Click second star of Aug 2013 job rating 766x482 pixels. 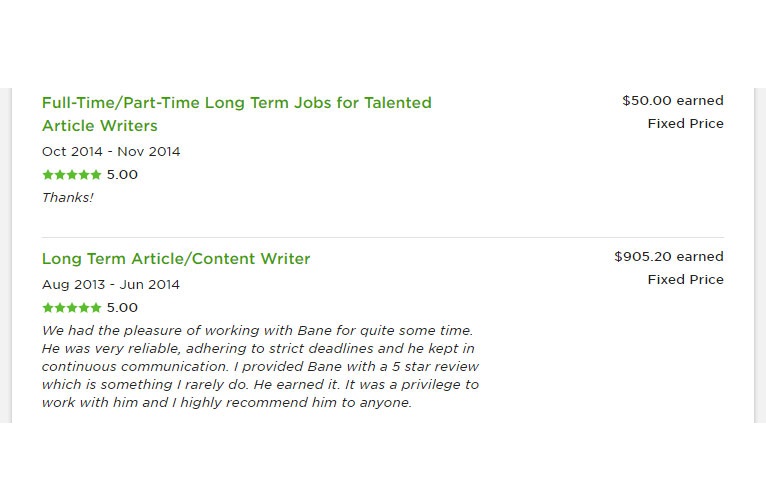(60, 308)
